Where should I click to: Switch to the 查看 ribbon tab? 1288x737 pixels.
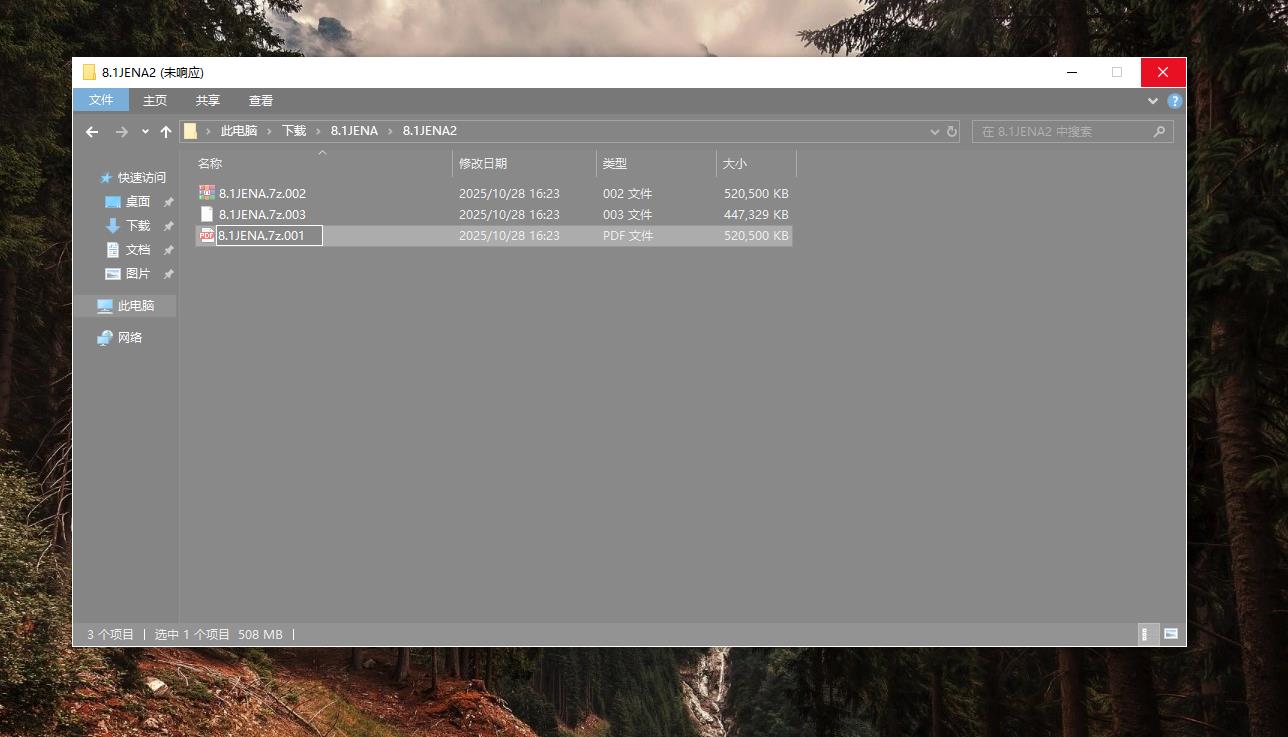261,100
